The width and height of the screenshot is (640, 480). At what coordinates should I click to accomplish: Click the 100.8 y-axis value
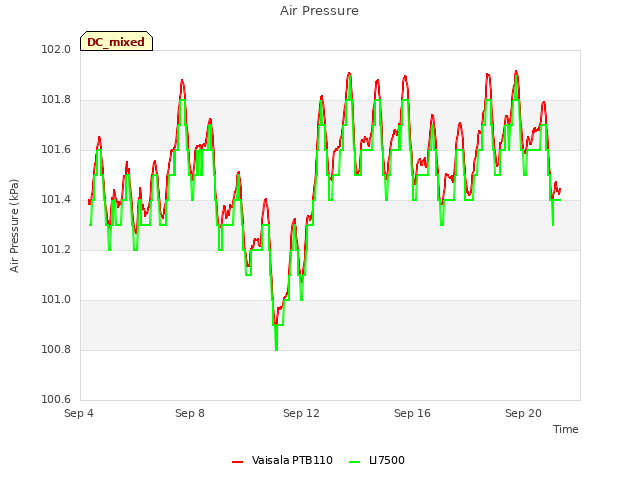tap(56, 349)
